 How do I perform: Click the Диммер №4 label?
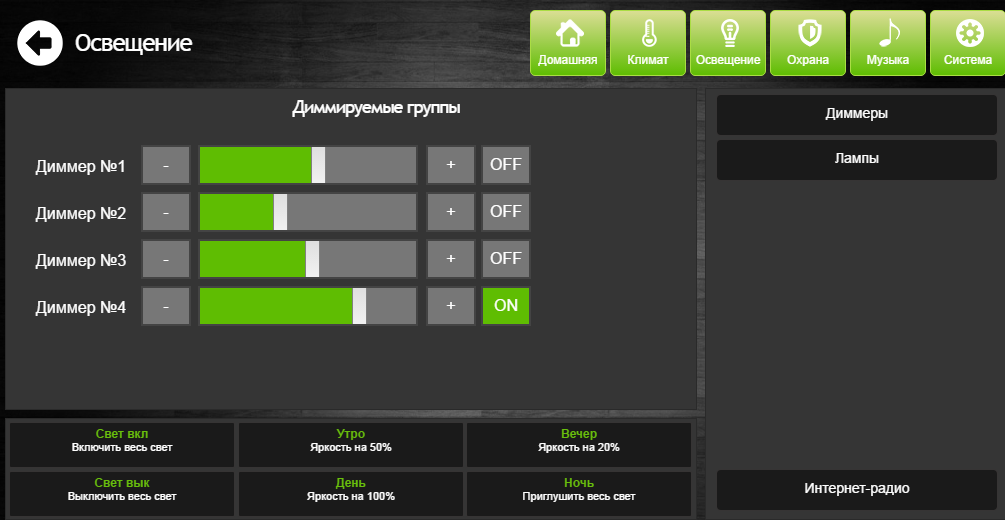tap(81, 308)
